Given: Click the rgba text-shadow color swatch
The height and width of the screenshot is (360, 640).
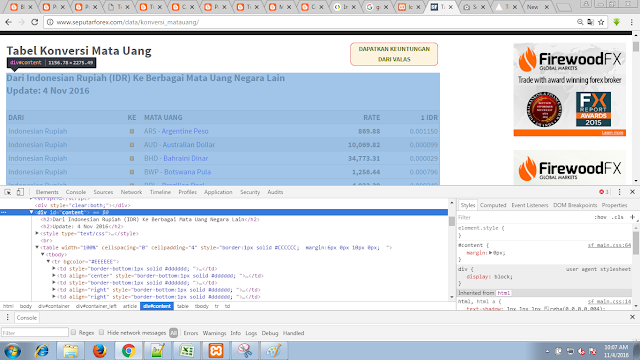Looking at the screenshot, I should click(547, 308).
